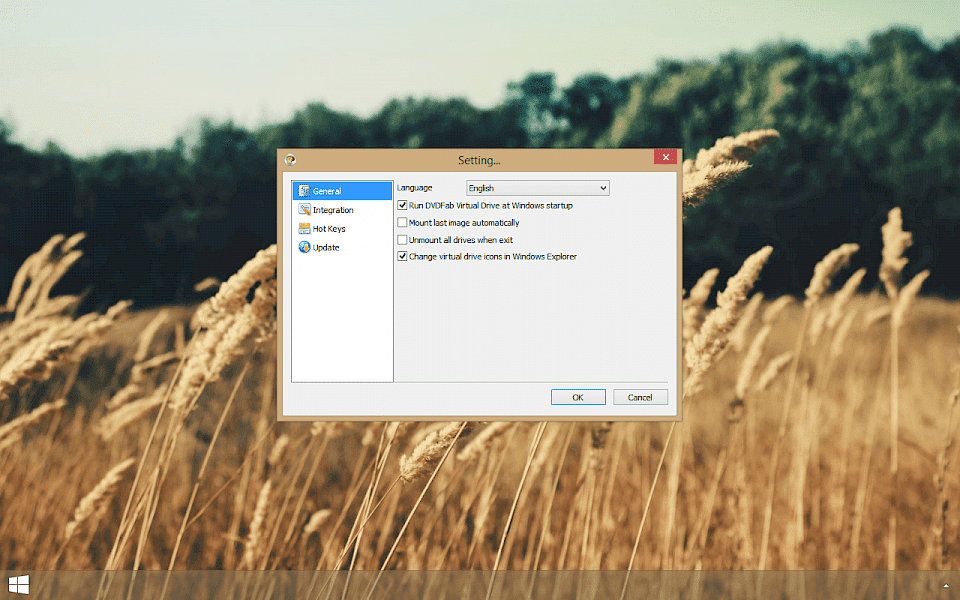Screen dimensions: 960x600
Task: Open the Update settings page
Action: pyautogui.click(x=342, y=247)
